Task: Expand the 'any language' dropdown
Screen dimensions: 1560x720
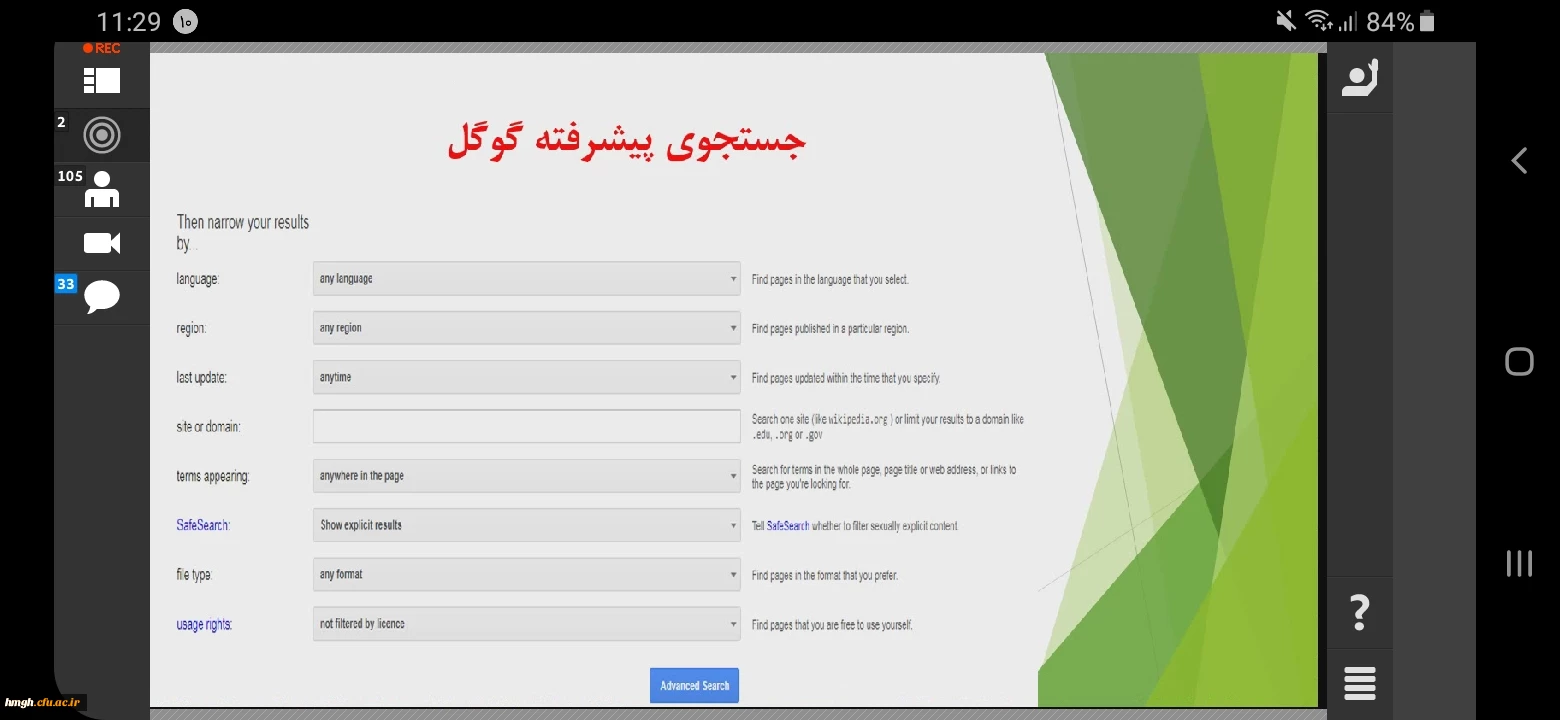Action: click(526, 279)
